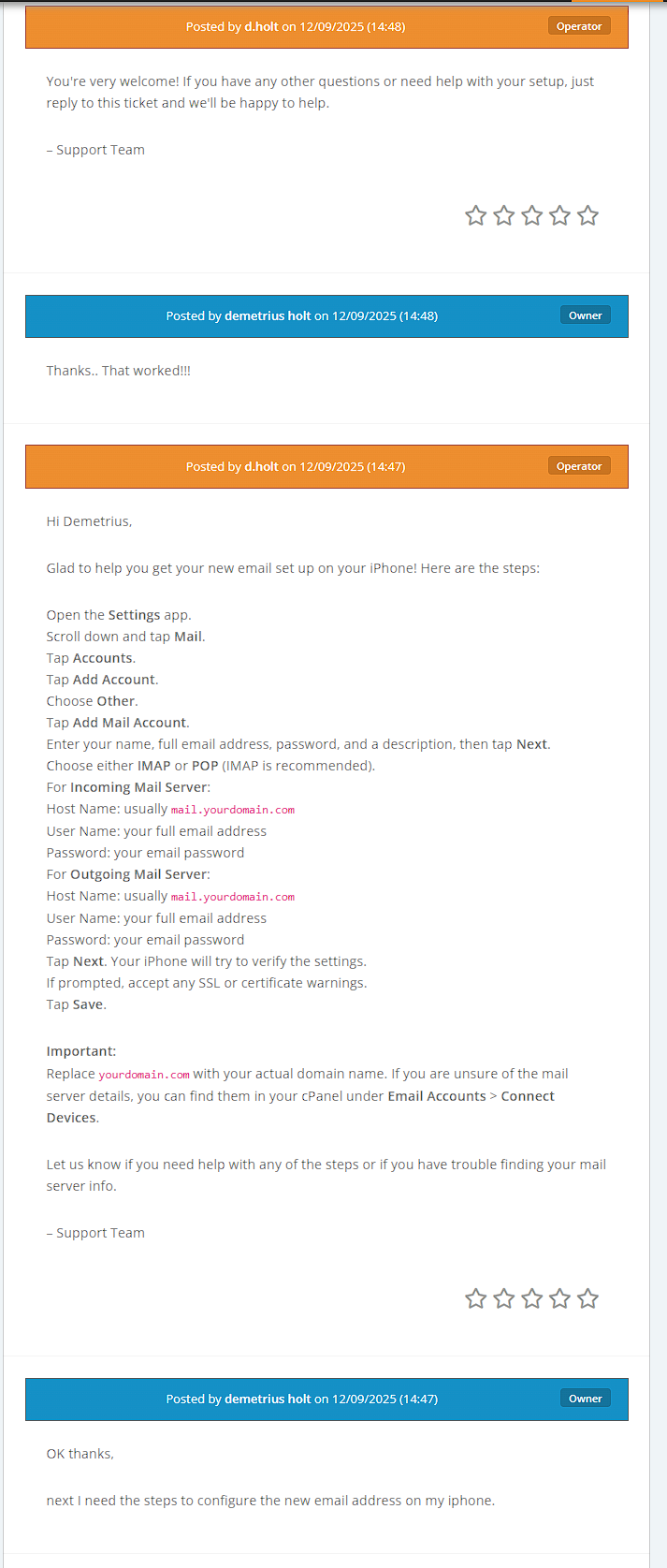
Task: Select demetrius holt in the 14:47 post header
Action: point(268,1399)
